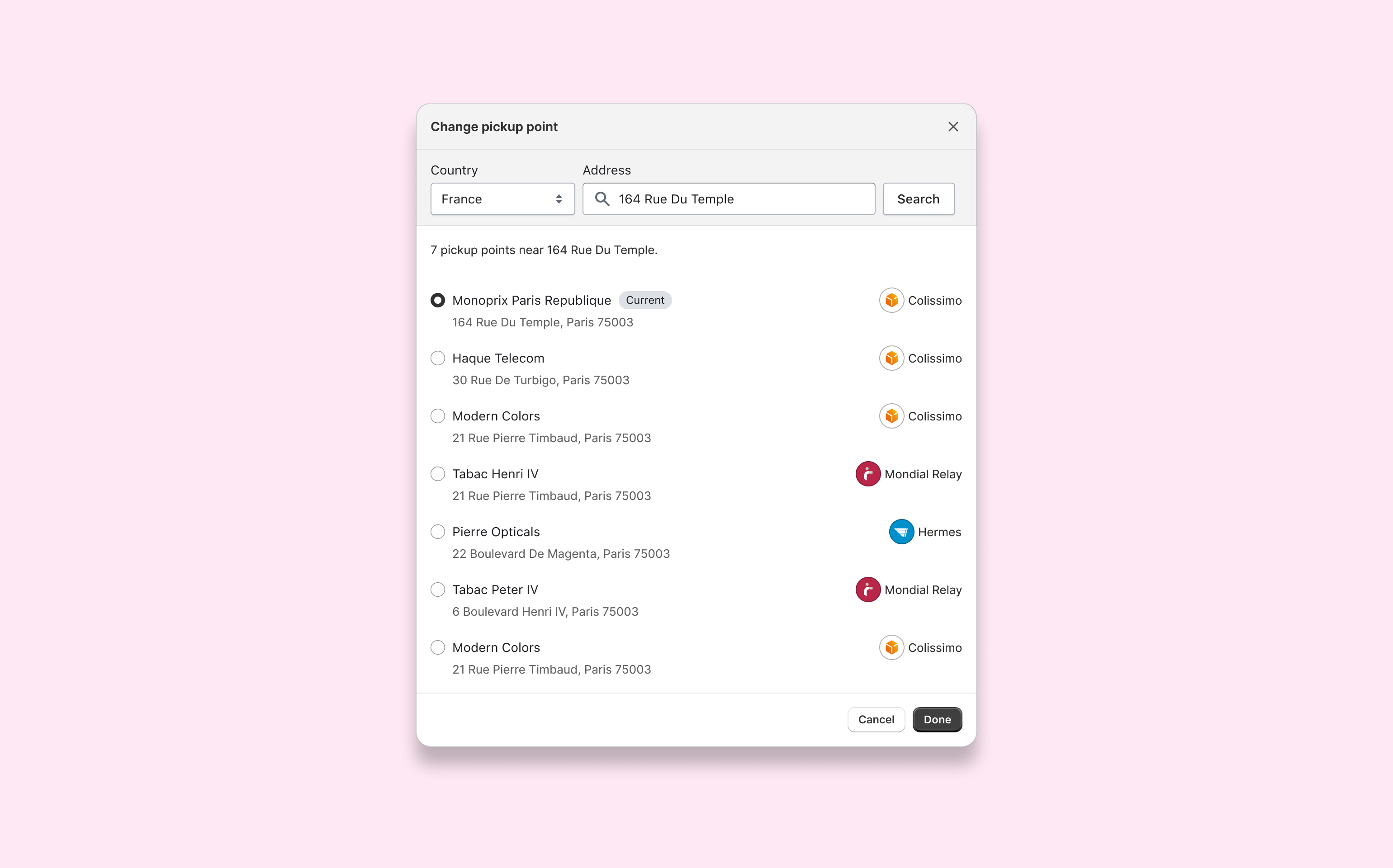
Task: Select Tabac Henri IV pickup point
Action: (x=437, y=473)
